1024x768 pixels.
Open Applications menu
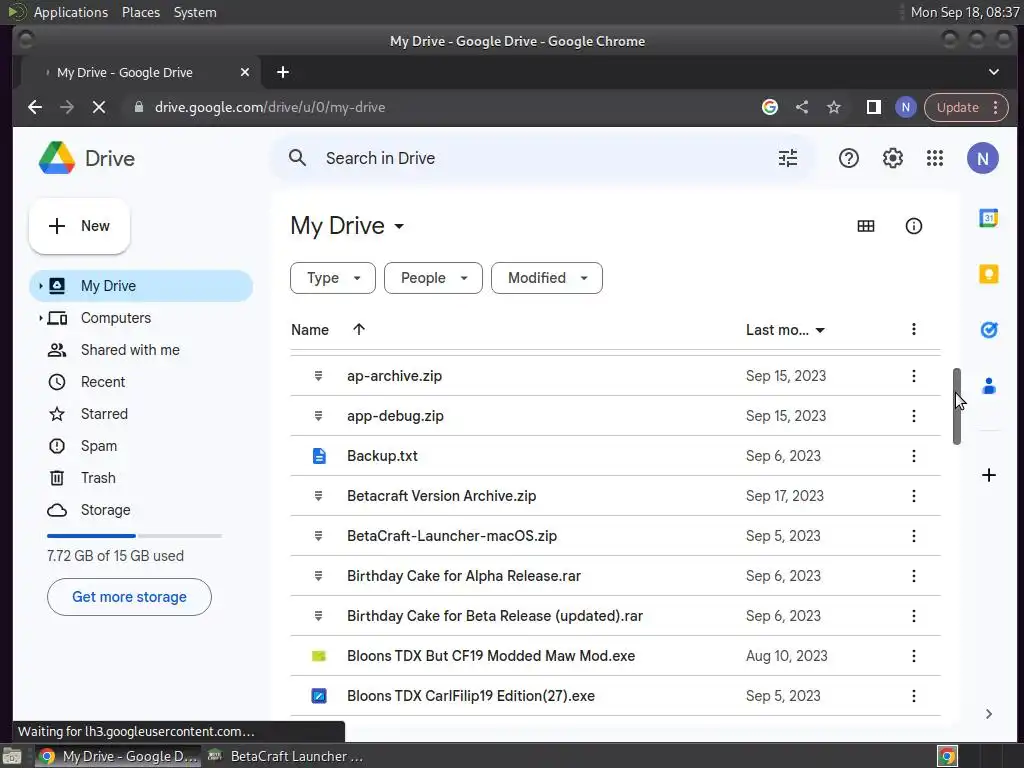click(71, 12)
